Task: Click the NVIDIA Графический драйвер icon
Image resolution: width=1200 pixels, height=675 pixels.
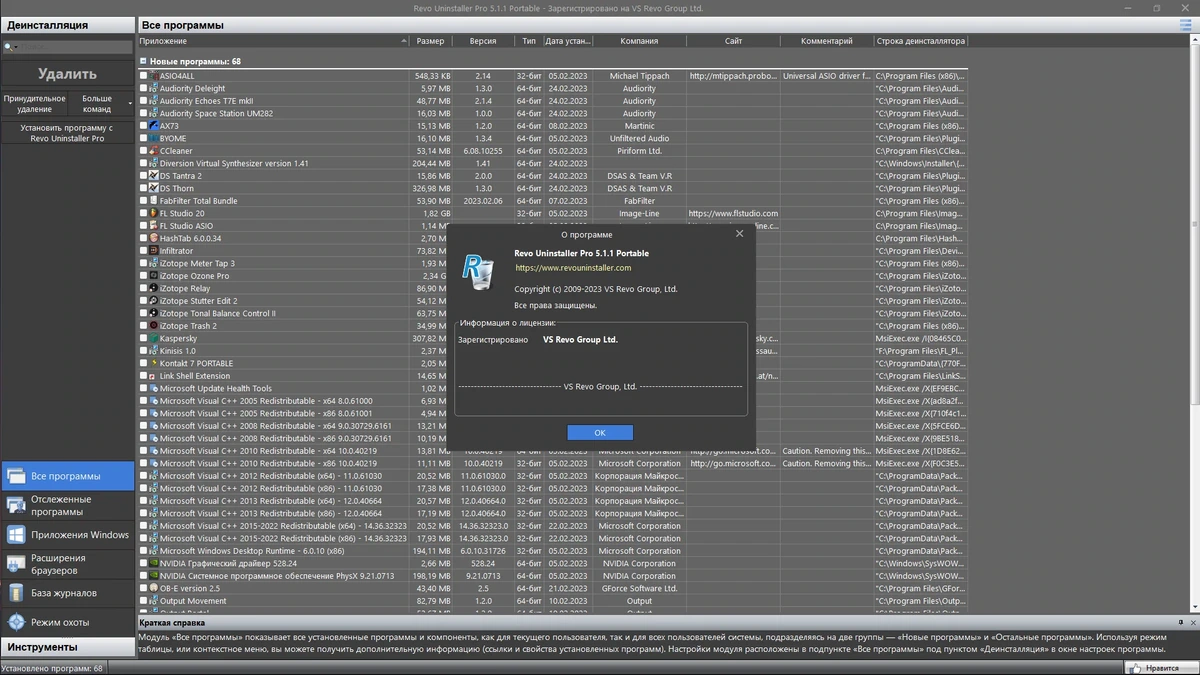Action: (153, 563)
